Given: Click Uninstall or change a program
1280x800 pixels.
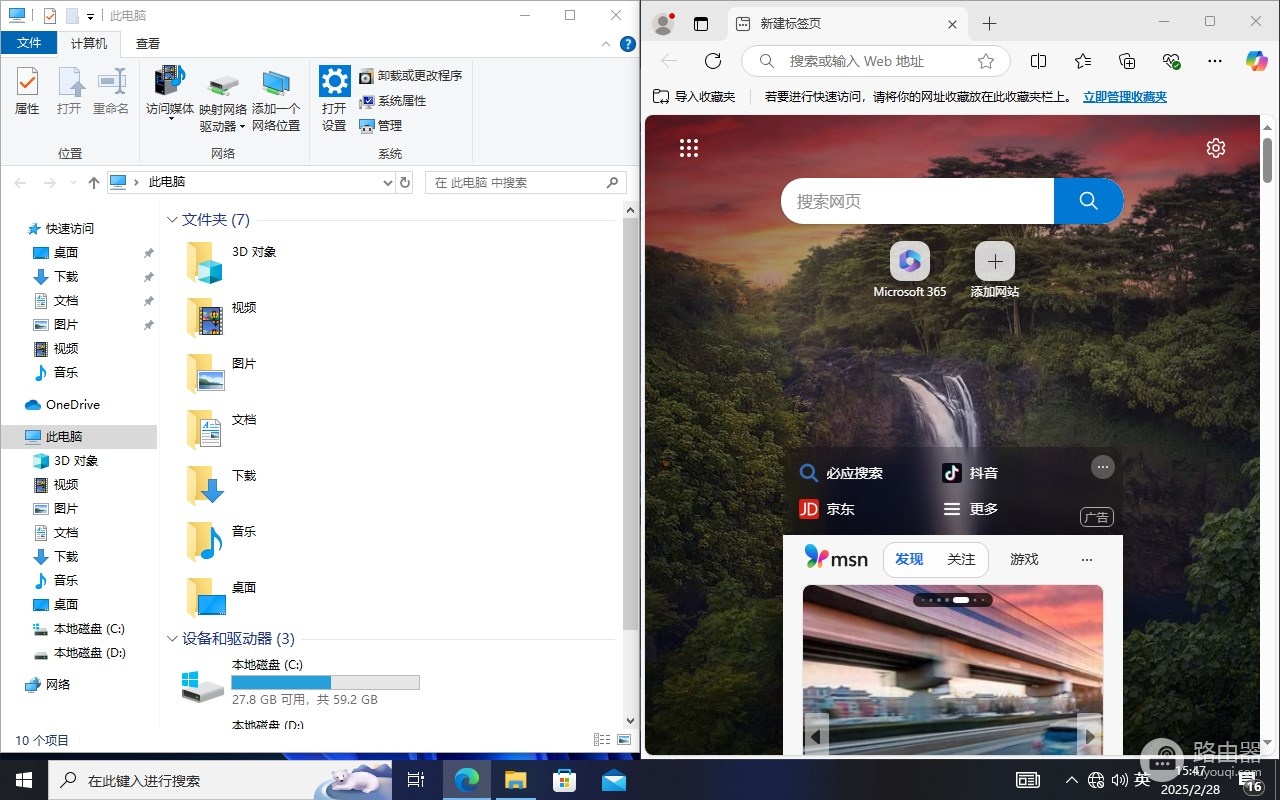Looking at the screenshot, I should [410, 76].
